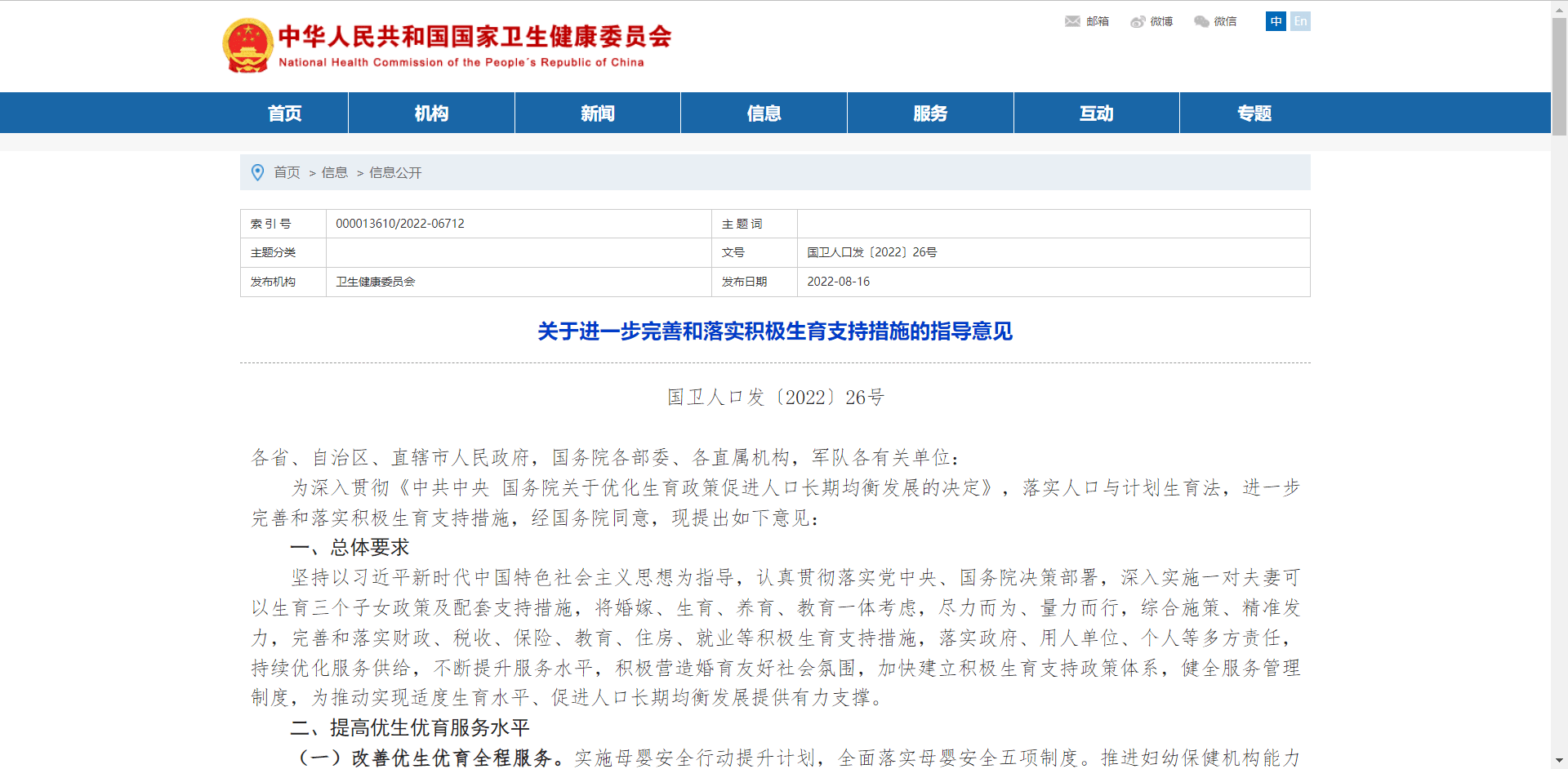The width and height of the screenshot is (1568, 769).
Task: Open the 专题 navigation menu
Action: point(1254,113)
